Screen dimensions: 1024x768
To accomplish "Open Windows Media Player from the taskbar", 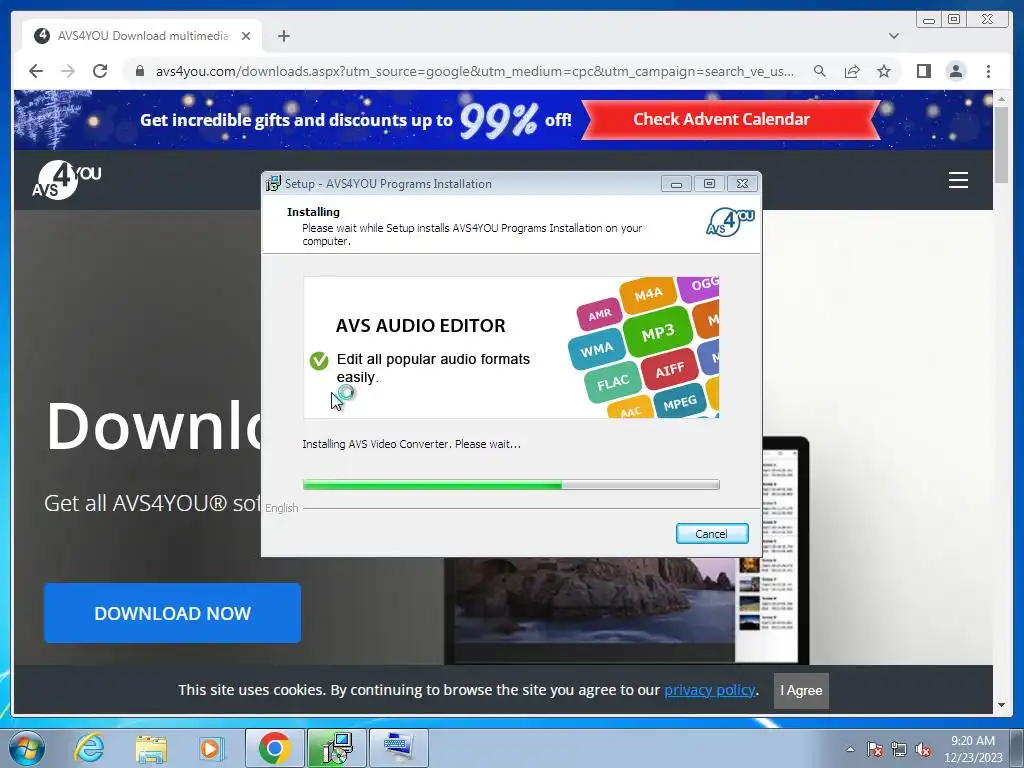I will tap(211, 748).
